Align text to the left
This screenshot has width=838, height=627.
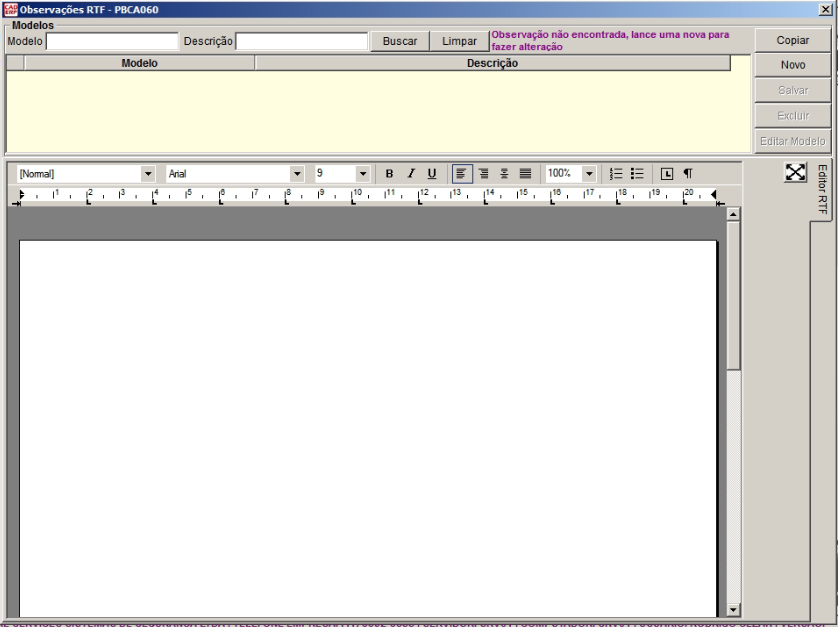(x=462, y=174)
